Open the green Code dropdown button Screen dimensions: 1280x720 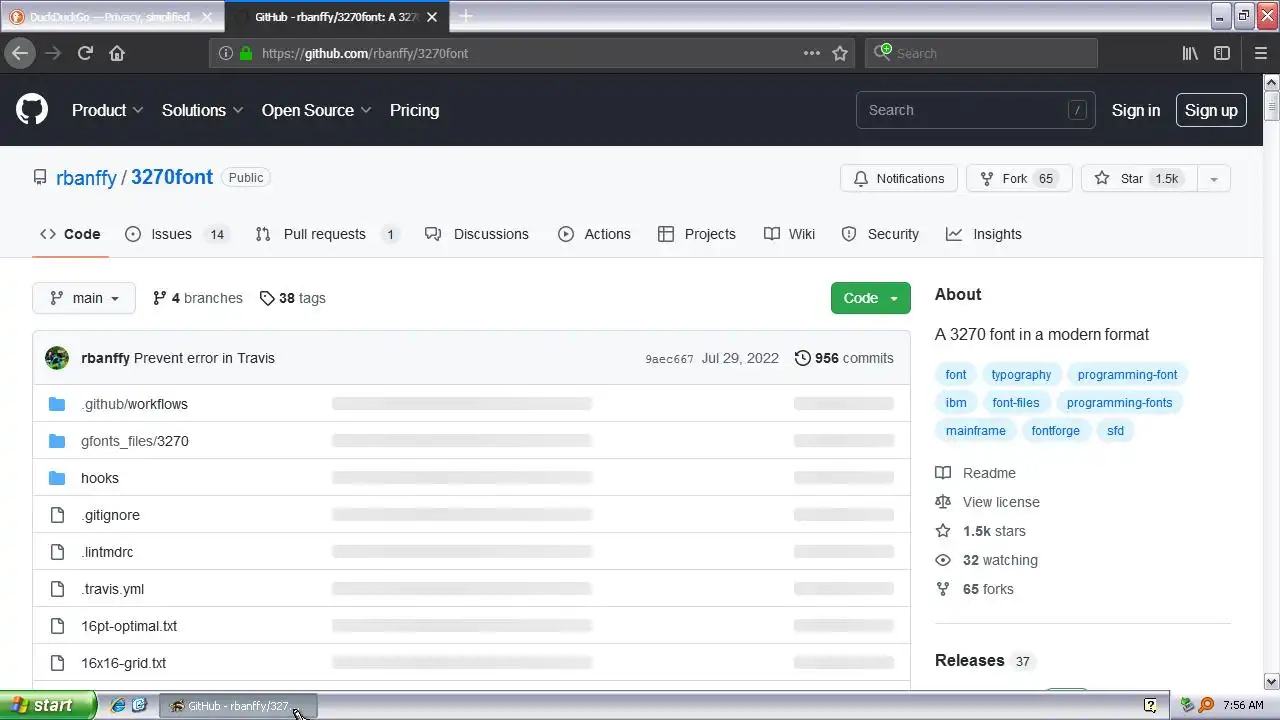coord(871,298)
